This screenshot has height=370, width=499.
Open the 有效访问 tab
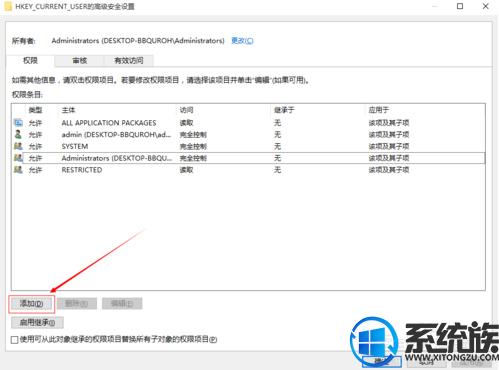click(x=129, y=61)
